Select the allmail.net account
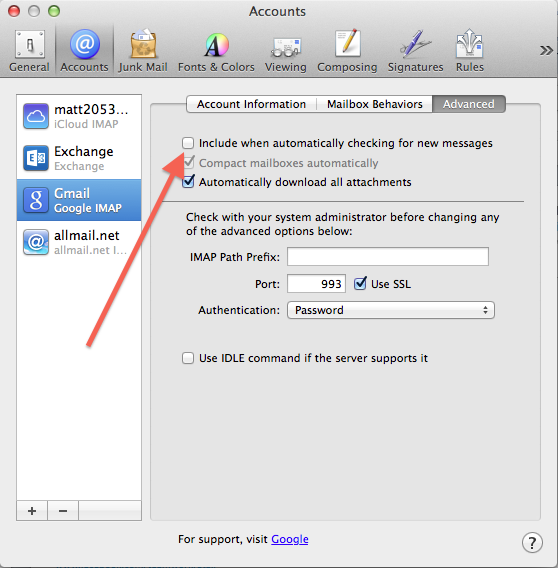Viewport: 558px width, 568px height. tap(79, 242)
